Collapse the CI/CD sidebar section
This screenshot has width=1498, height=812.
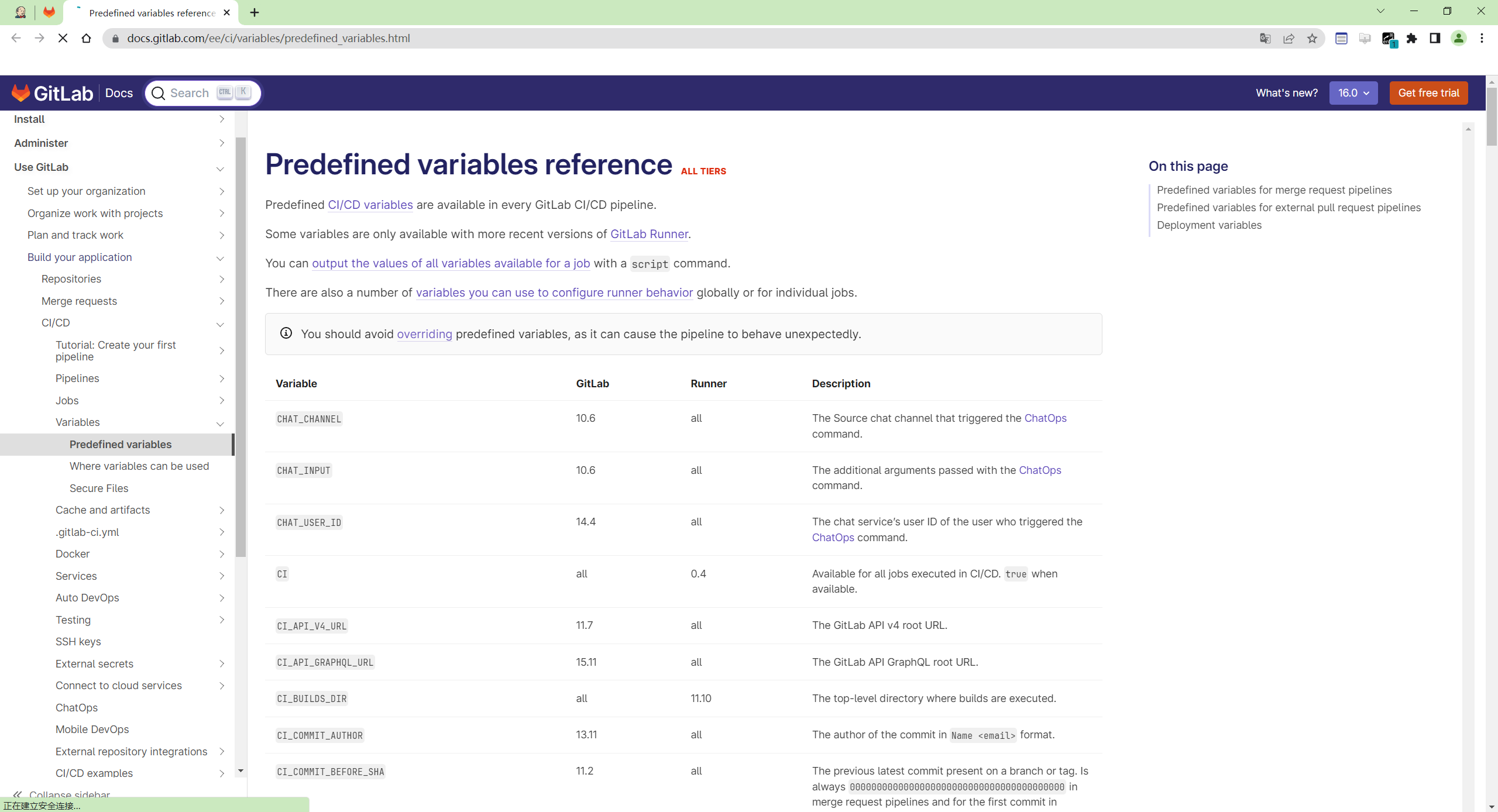(221, 324)
